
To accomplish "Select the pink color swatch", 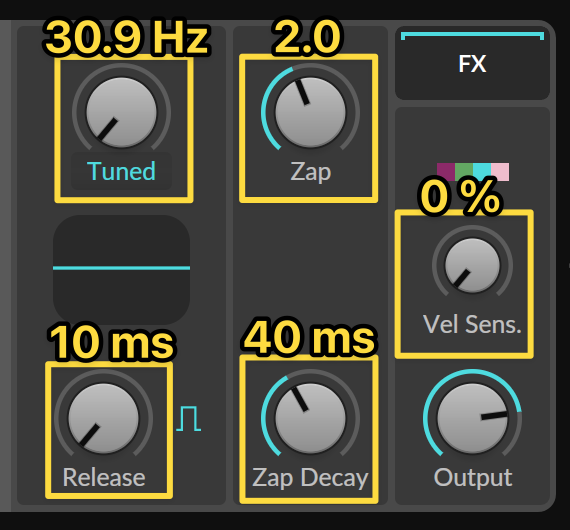I will (500, 172).
